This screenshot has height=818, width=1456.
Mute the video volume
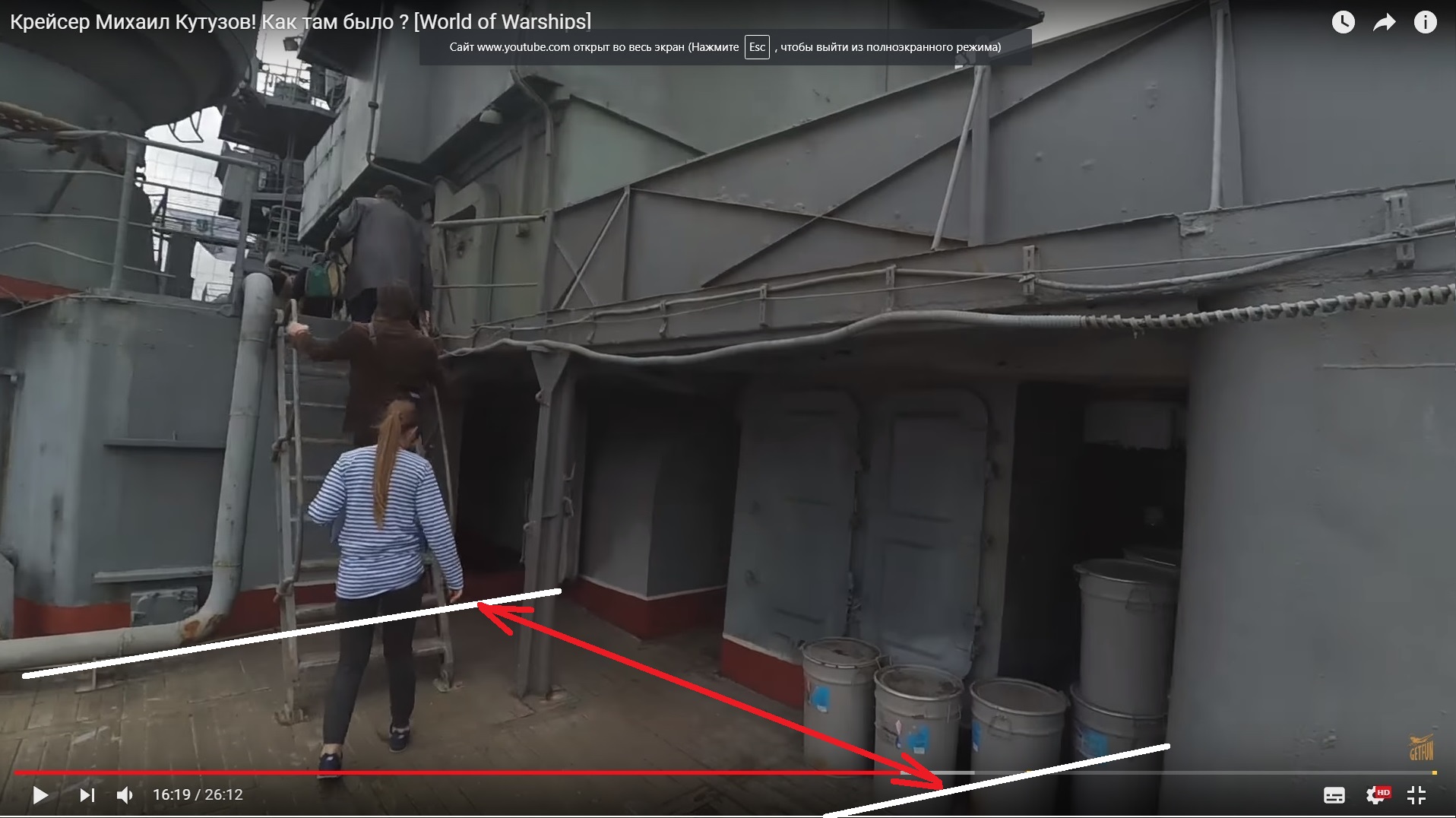[x=125, y=795]
